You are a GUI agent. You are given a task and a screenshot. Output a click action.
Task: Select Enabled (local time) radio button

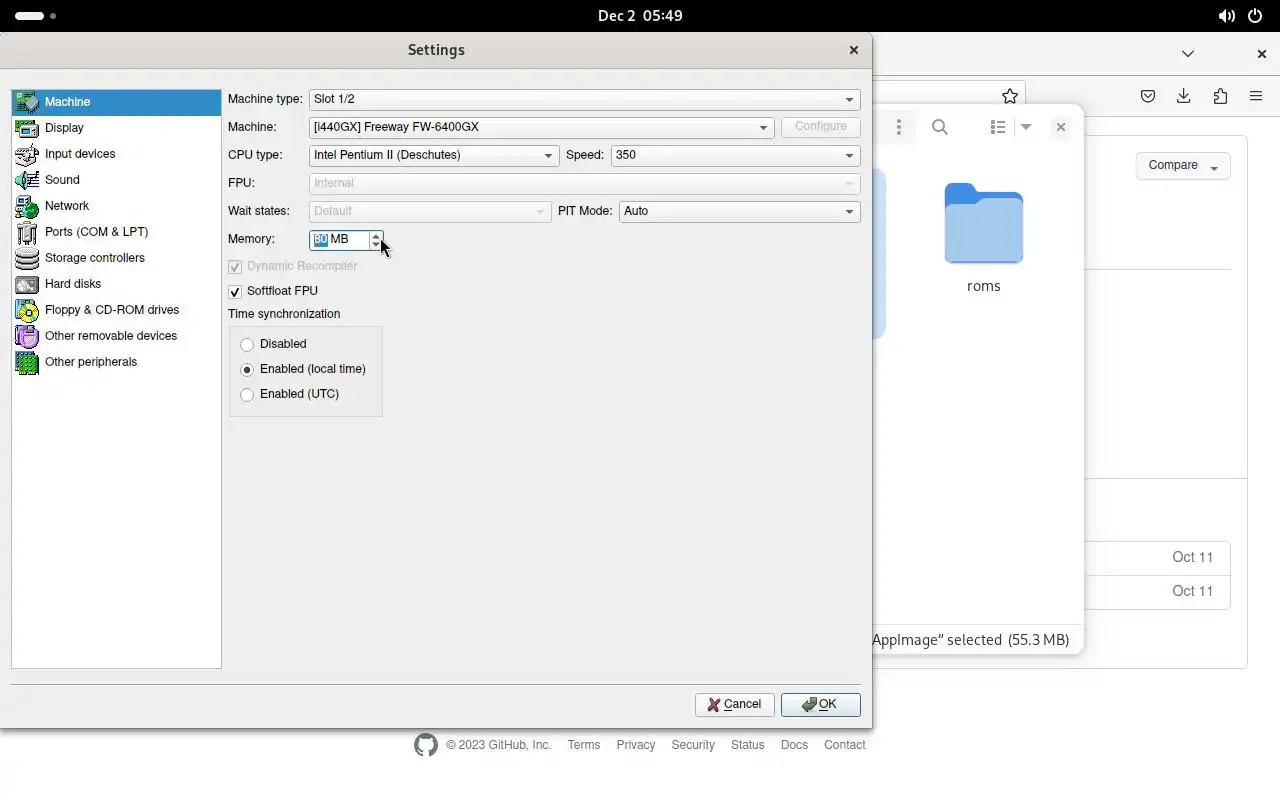tap(247, 370)
